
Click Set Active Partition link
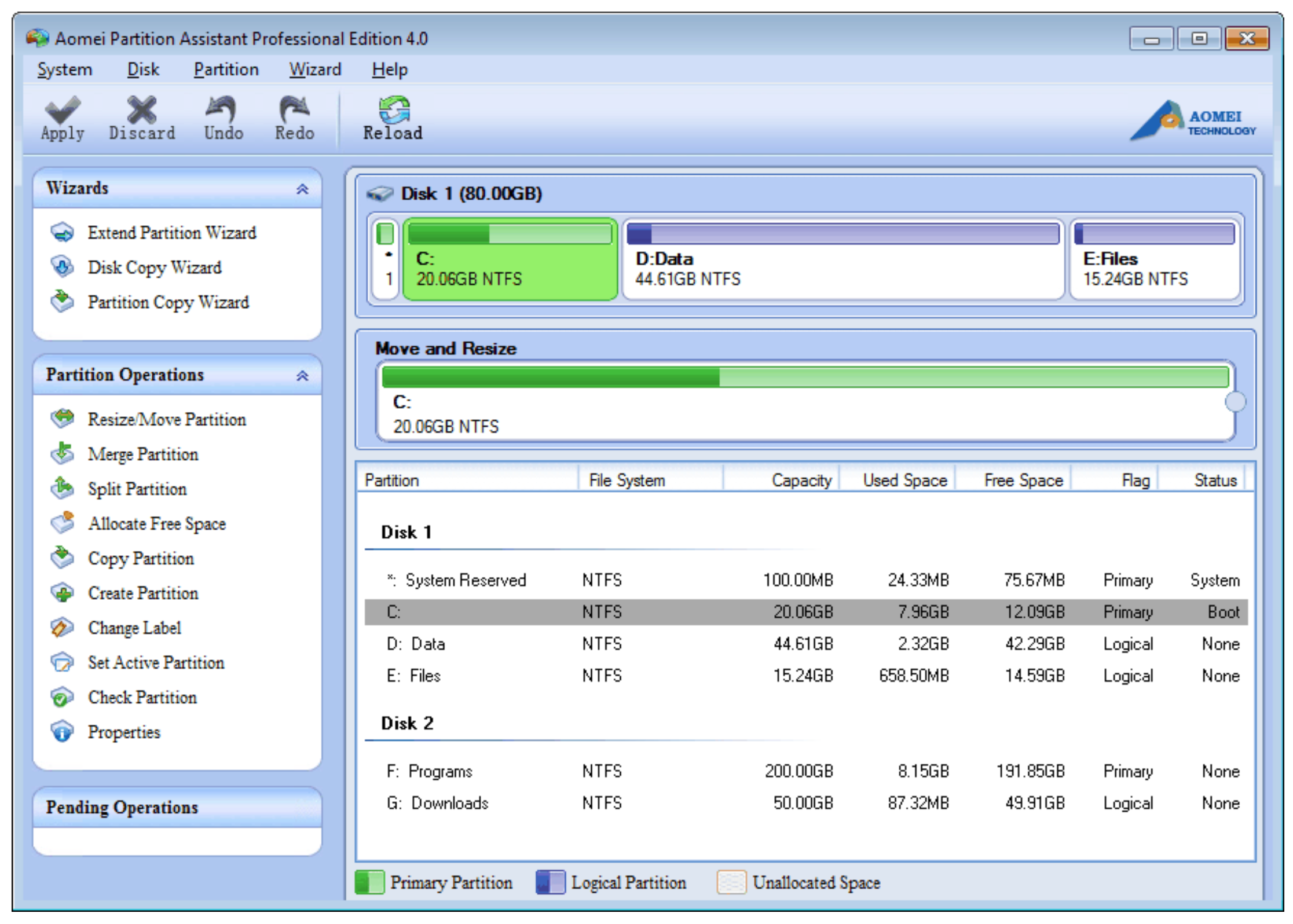(x=156, y=663)
